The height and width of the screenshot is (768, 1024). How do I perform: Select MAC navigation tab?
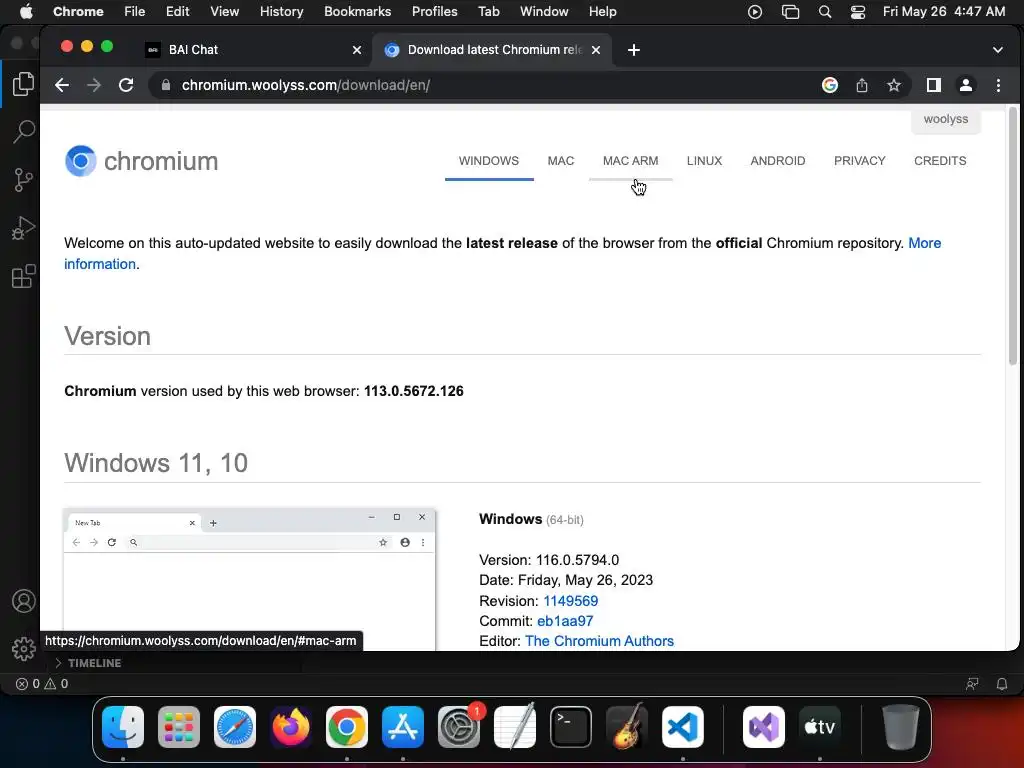(560, 161)
